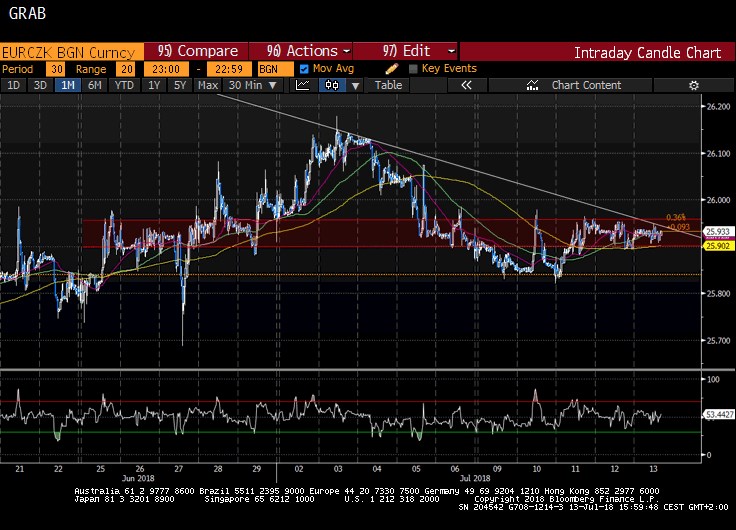Click the double-chevron collapse icon

[x=465, y=85]
